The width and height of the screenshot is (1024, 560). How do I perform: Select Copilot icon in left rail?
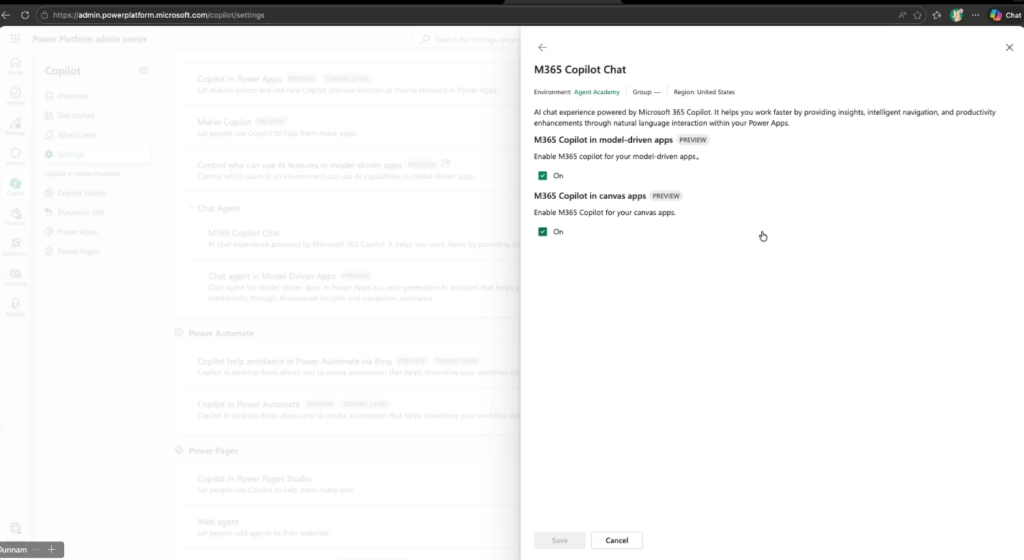[15, 187]
